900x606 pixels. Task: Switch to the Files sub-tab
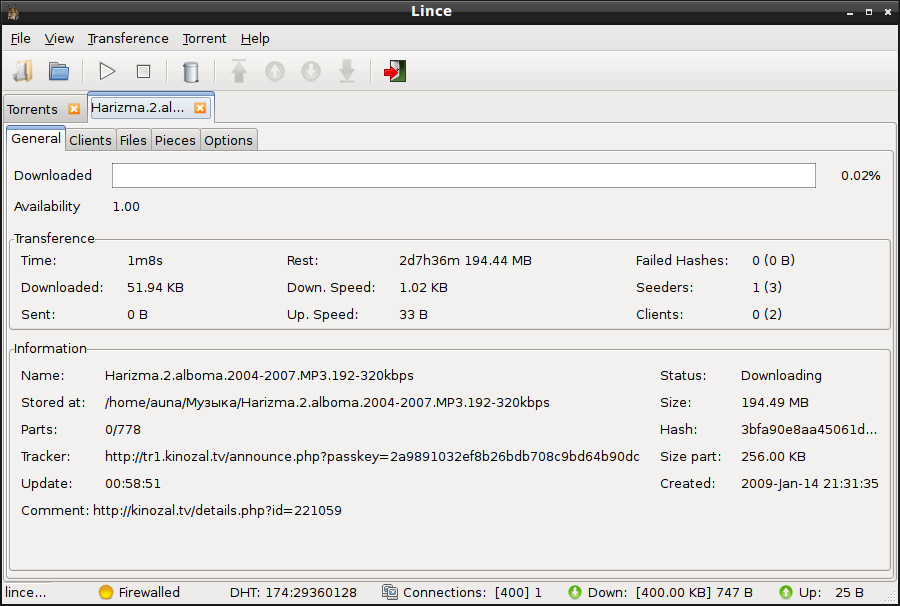[133, 140]
